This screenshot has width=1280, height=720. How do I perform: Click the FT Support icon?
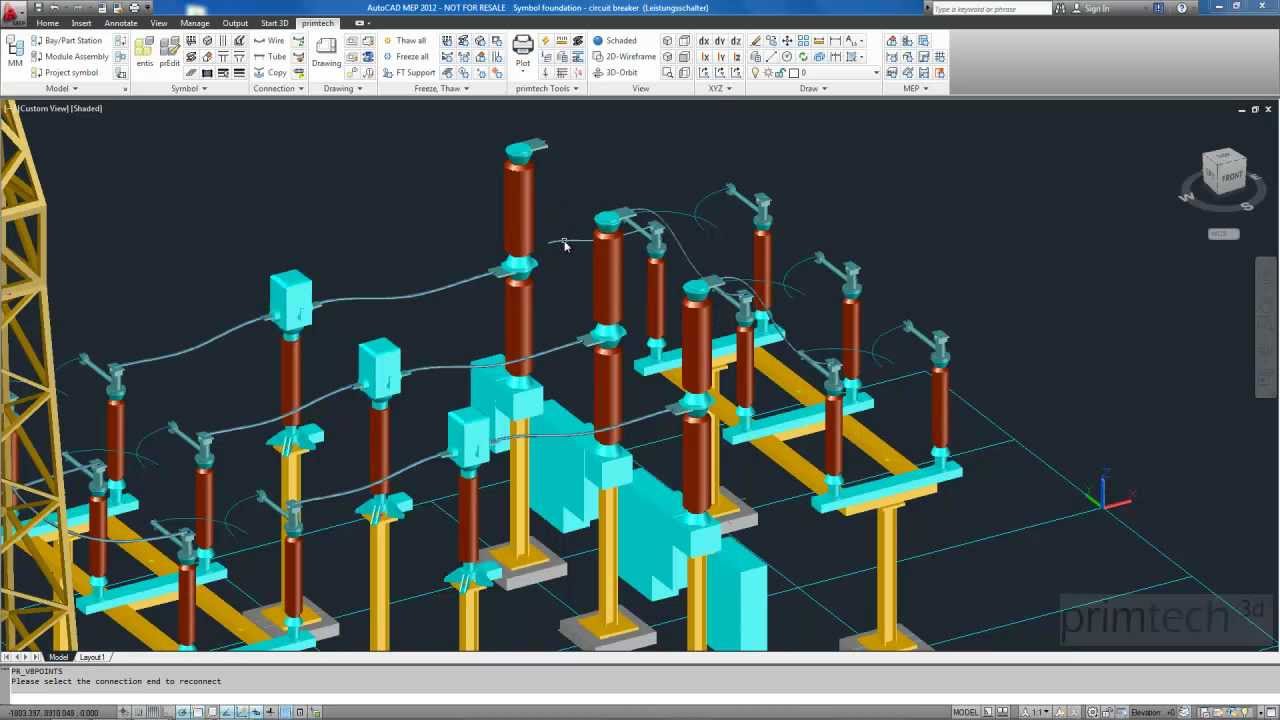[x=414, y=72]
